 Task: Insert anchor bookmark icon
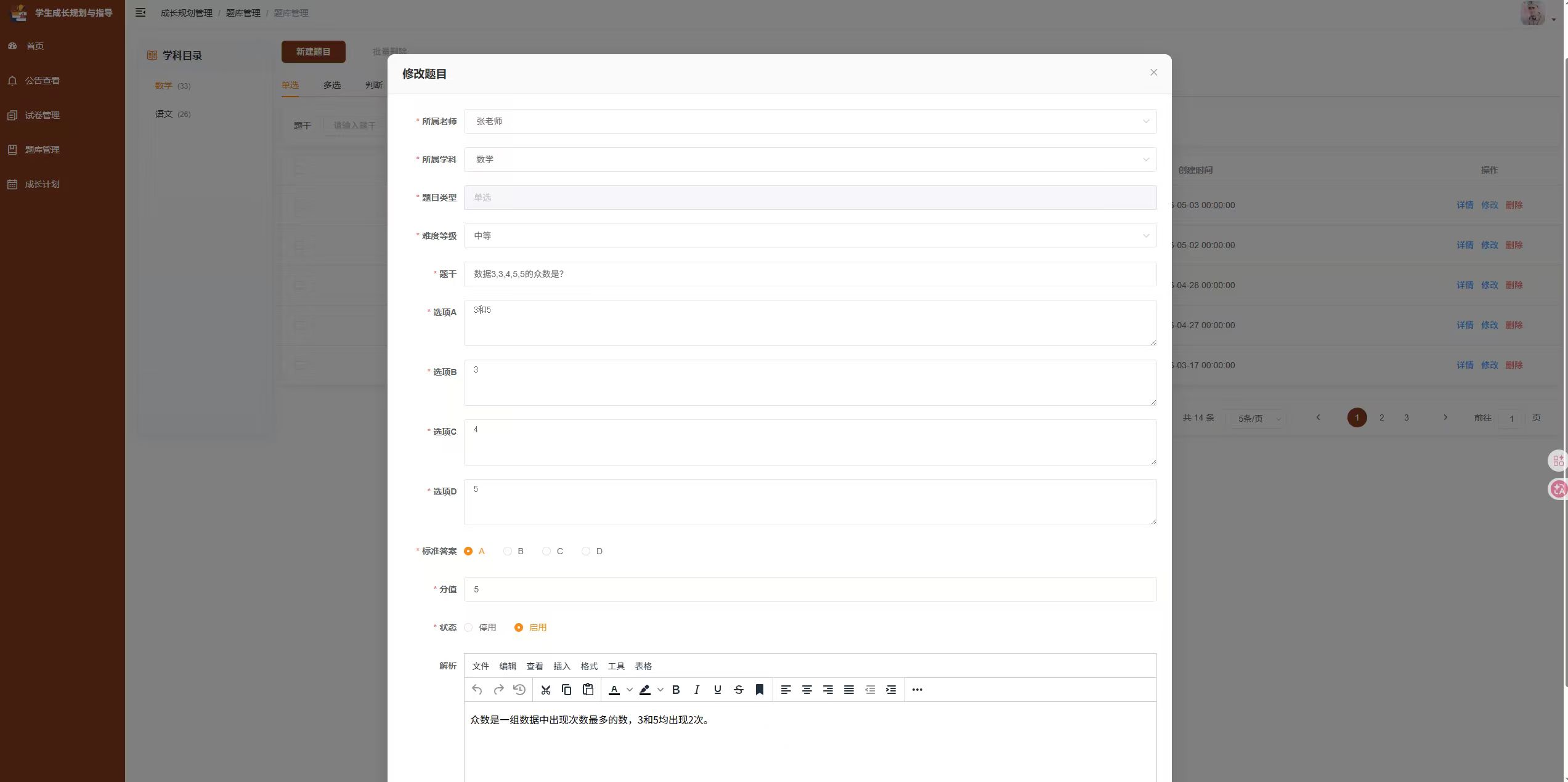760,690
